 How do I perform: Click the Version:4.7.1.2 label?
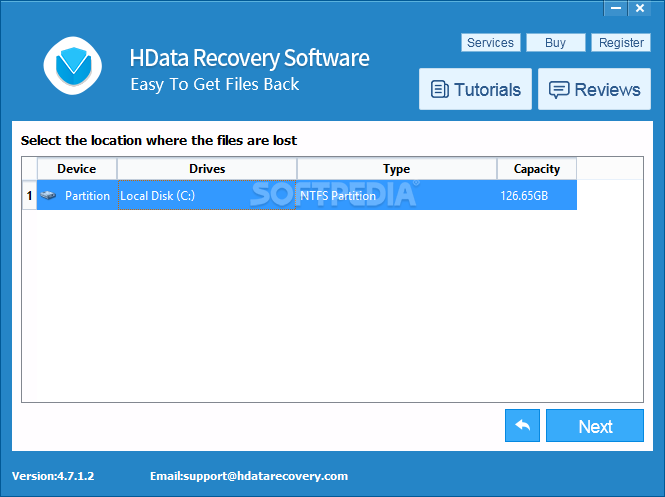[53, 476]
